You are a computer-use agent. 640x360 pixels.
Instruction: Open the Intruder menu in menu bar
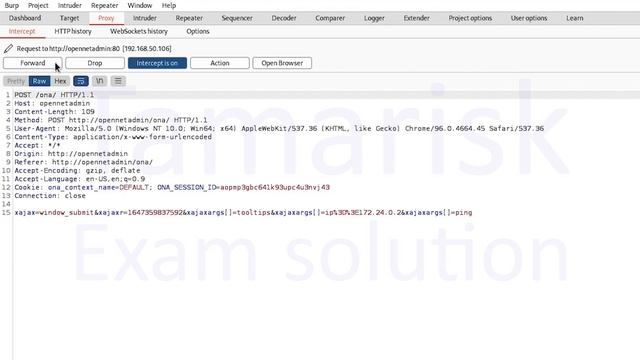69,5
